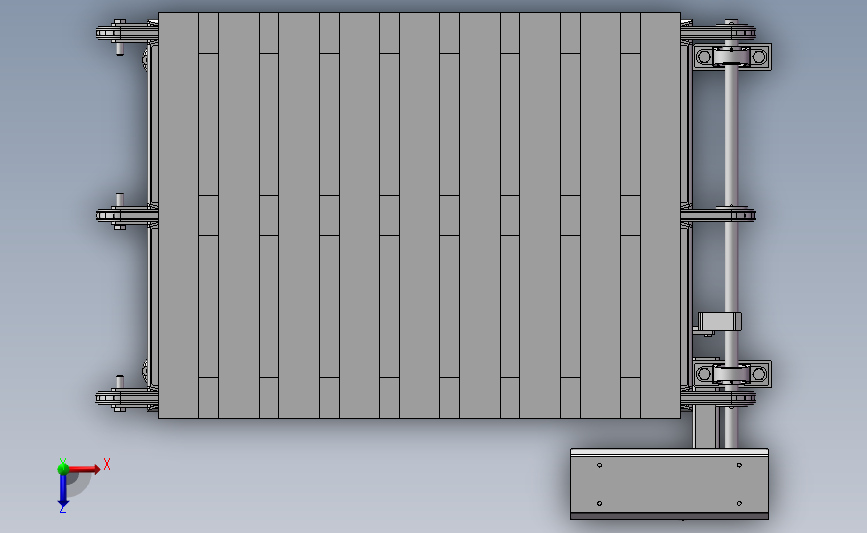Select the upper pillow block bearing on the drive shaft
This screenshot has width=867, height=533.
coord(732,56)
